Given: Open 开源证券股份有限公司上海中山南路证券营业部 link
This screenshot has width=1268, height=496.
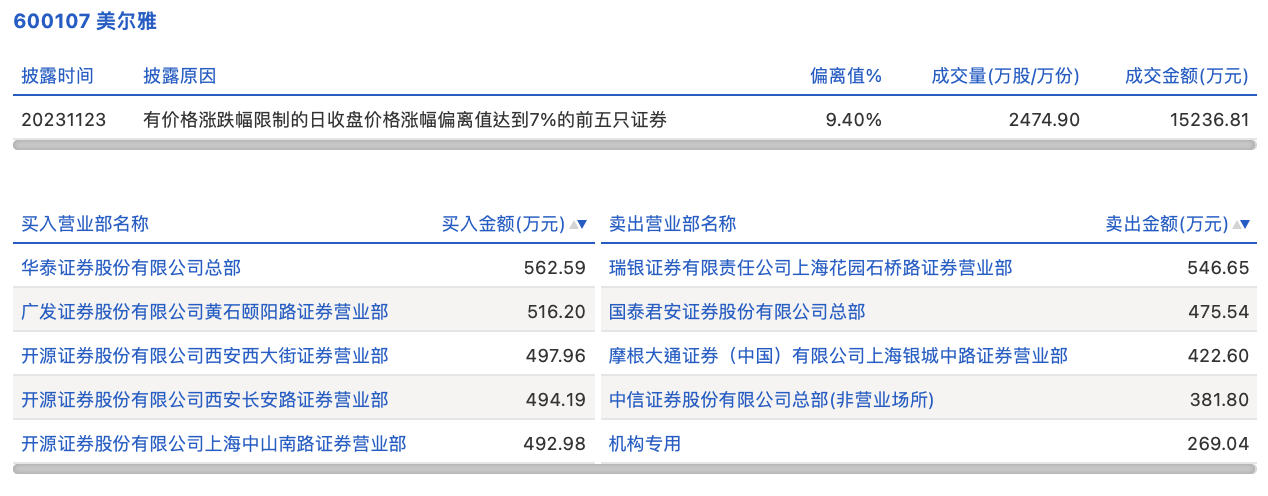Looking at the screenshot, I should (214, 443).
